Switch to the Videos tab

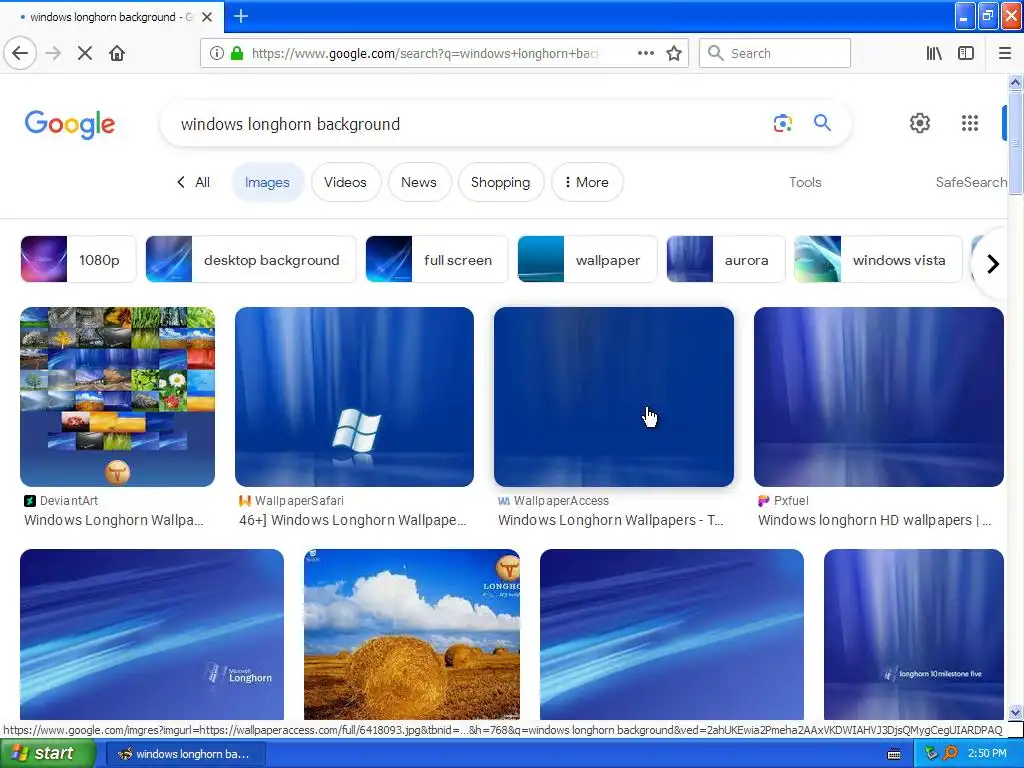[345, 182]
